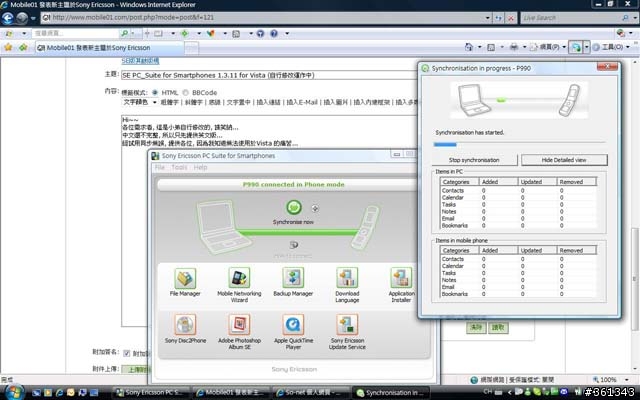The height and width of the screenshot is (400, 640).
Task: Click the IE Stop loading button
Action: [x=511, y=18]
